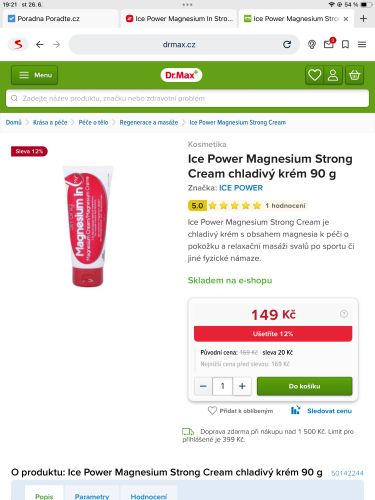Open the favorites heart icon in header

314,75
